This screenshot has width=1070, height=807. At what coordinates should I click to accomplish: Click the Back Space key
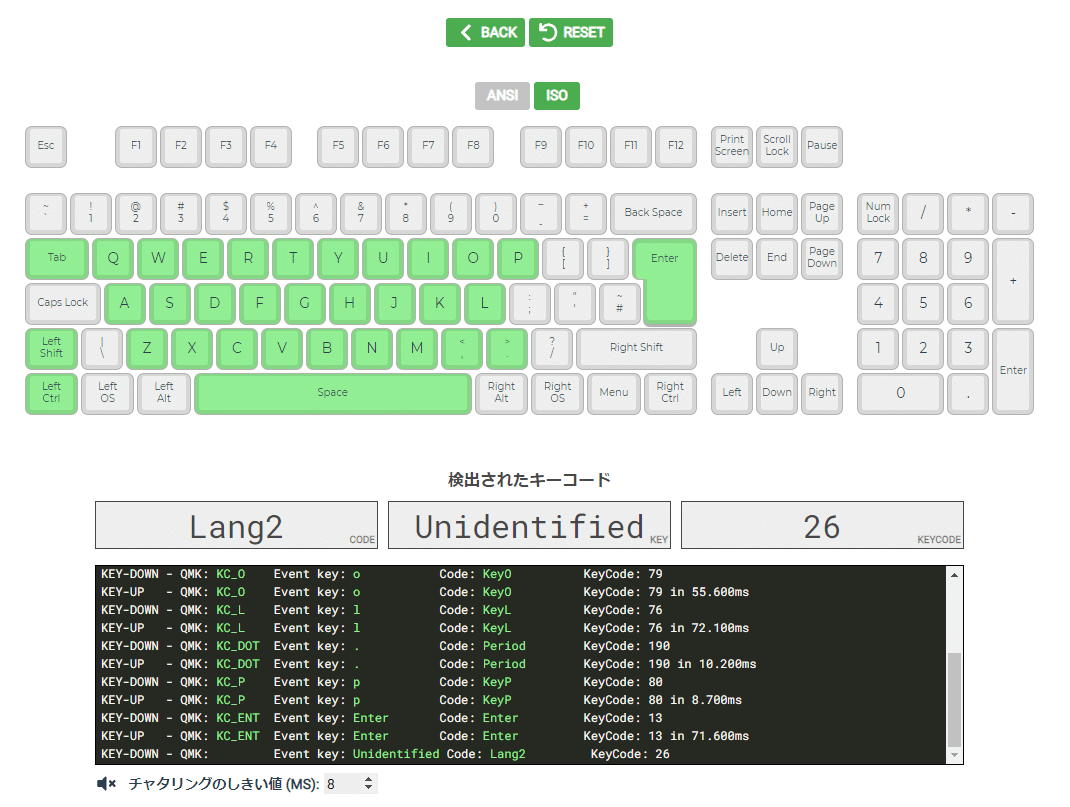click(653, 213)
